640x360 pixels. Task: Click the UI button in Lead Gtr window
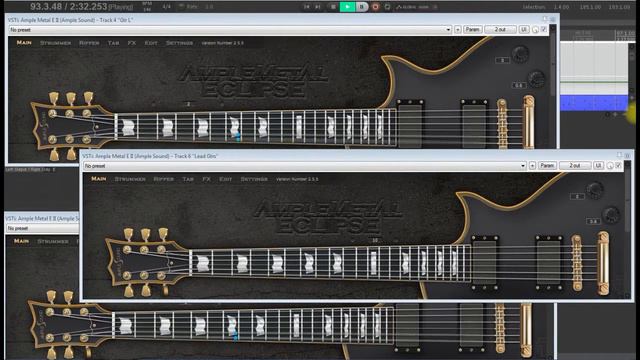(x=598, y=166)
